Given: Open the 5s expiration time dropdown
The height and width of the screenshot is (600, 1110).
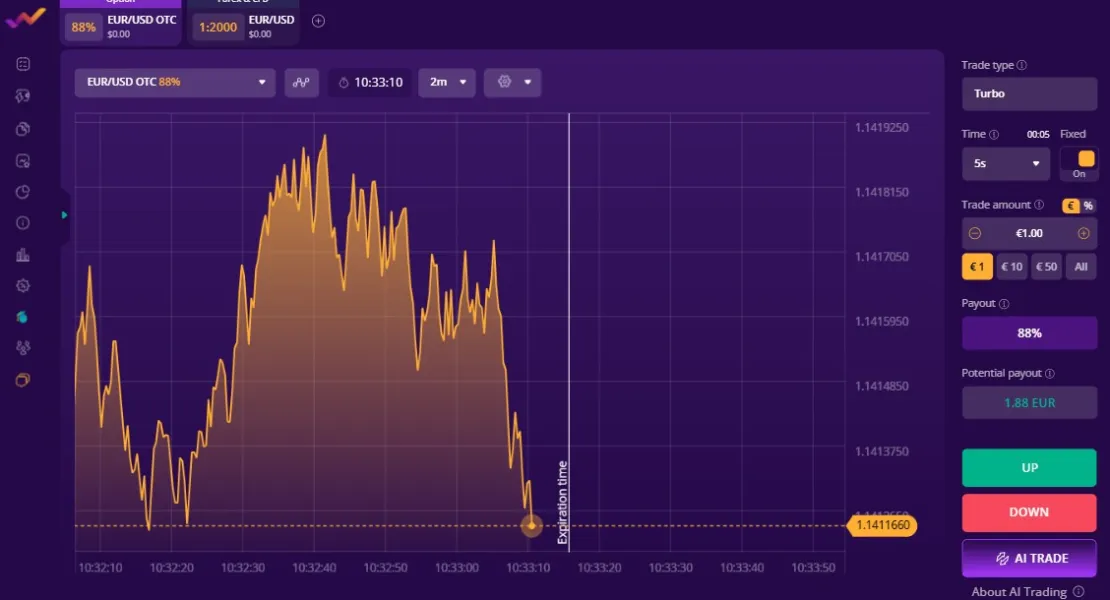Looking at the screenshot, I should point(1005,163).
